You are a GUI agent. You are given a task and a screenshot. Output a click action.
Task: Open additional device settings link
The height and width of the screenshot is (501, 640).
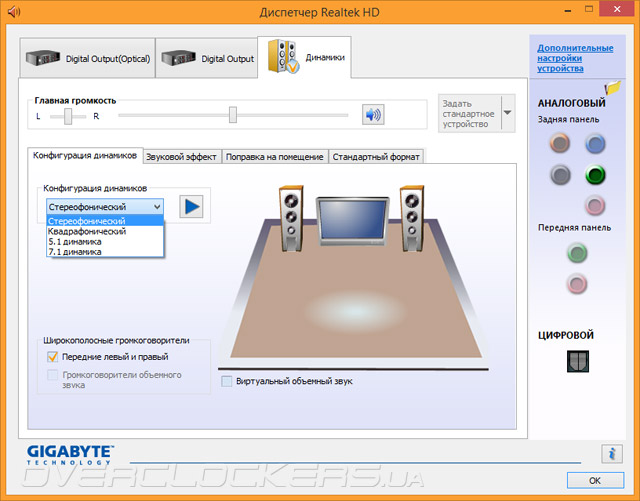click(575, 58)
